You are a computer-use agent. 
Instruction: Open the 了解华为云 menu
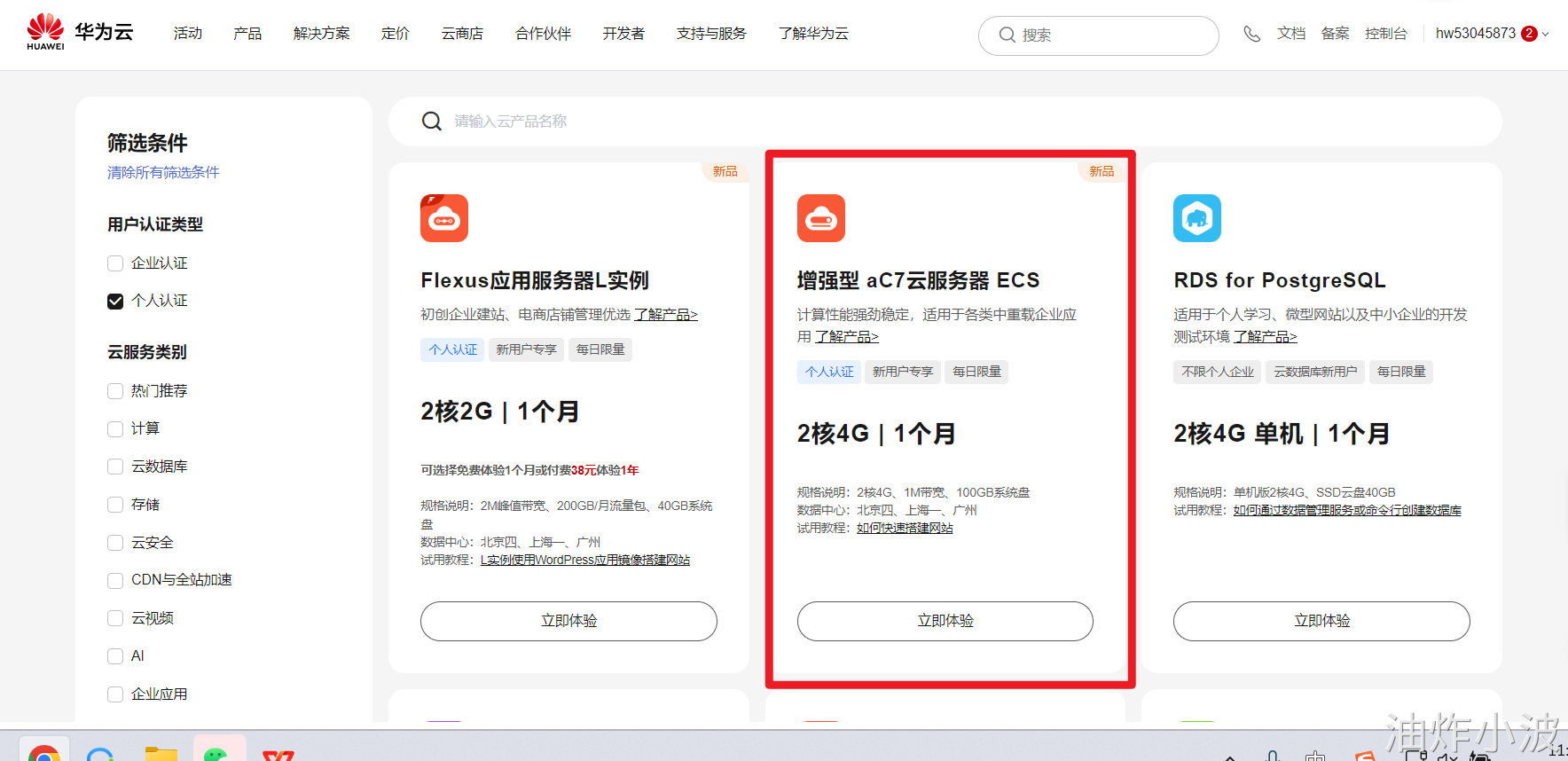814,34
